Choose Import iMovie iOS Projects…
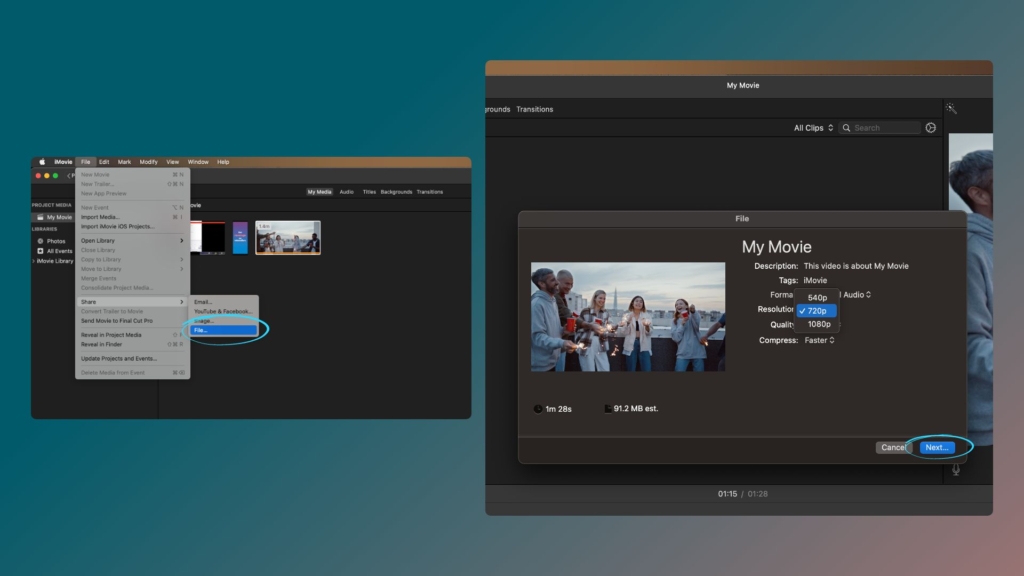Image resolution: width=1024 pixels, height=576 pixels. click(x=132, y=227)
